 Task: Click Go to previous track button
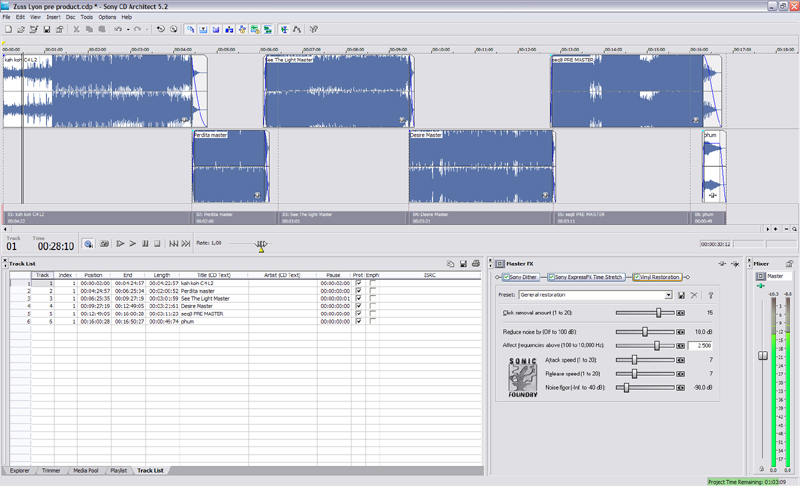173,244
